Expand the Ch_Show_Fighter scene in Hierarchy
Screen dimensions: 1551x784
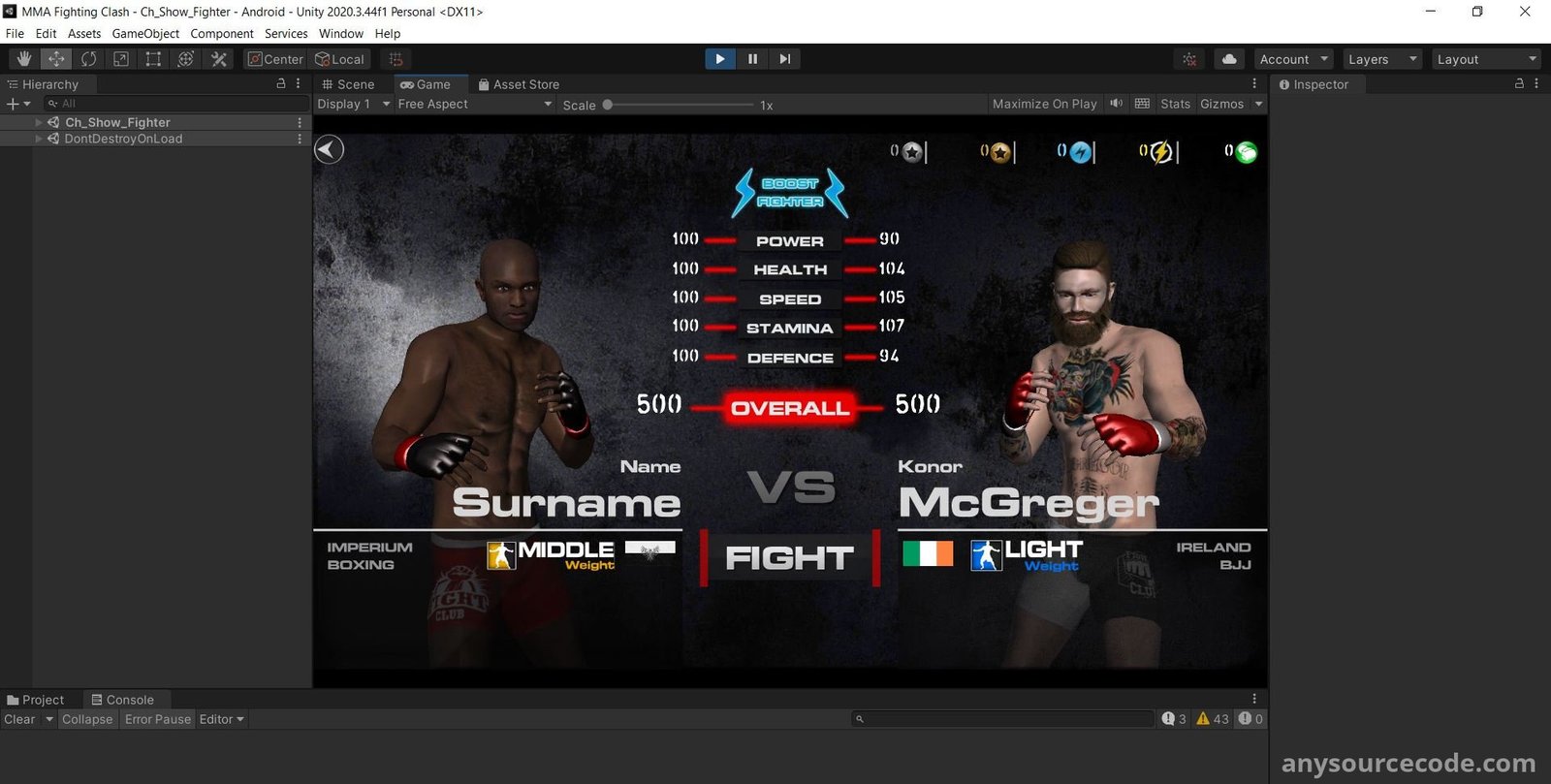click(39, 123)
